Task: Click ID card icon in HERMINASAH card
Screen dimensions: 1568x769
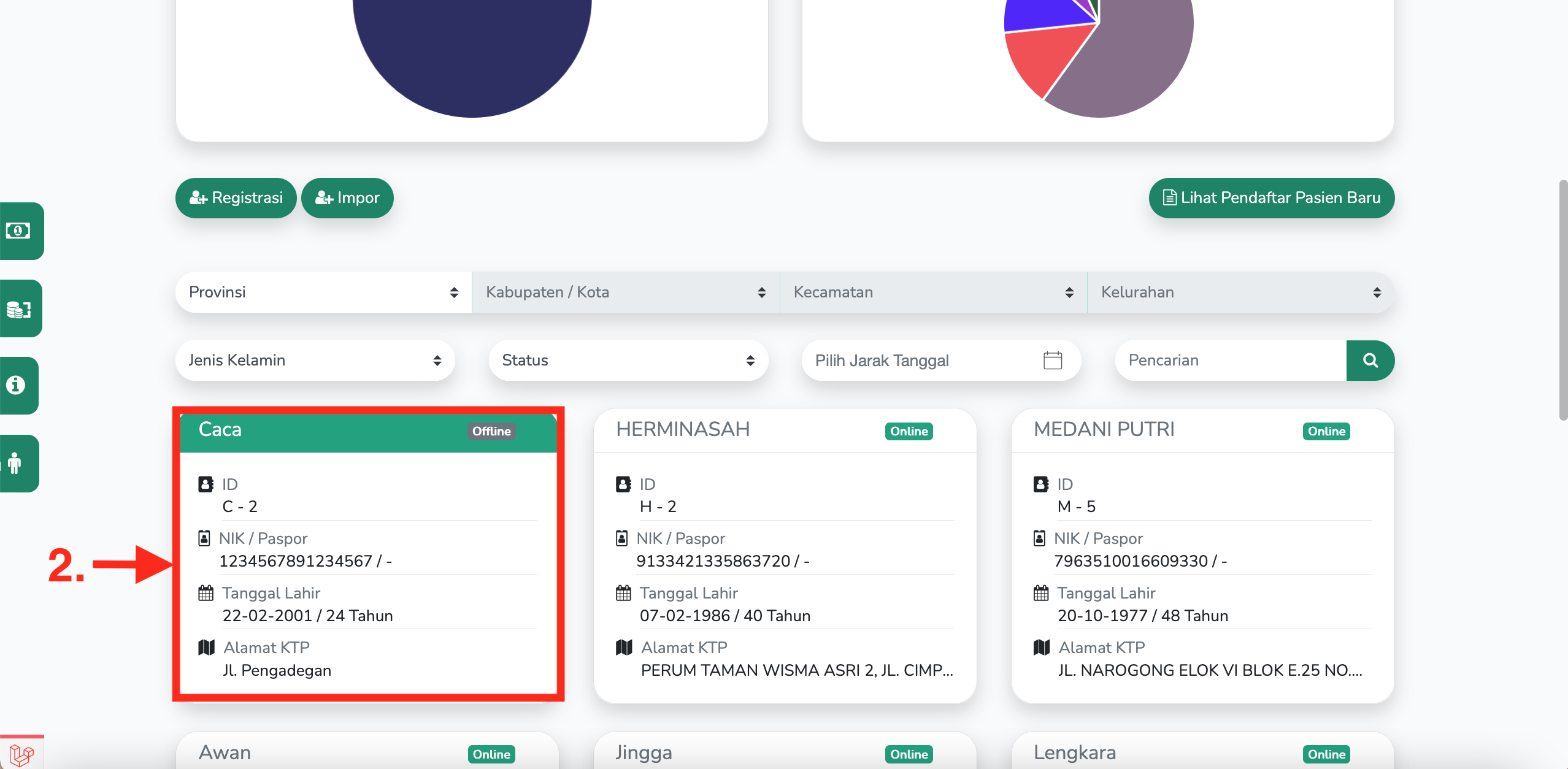Action: coord(623,484)
